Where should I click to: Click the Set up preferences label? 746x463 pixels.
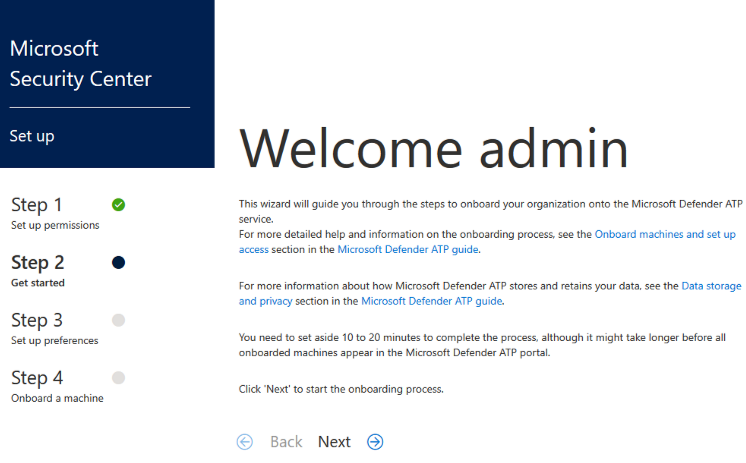pos(55,340)
